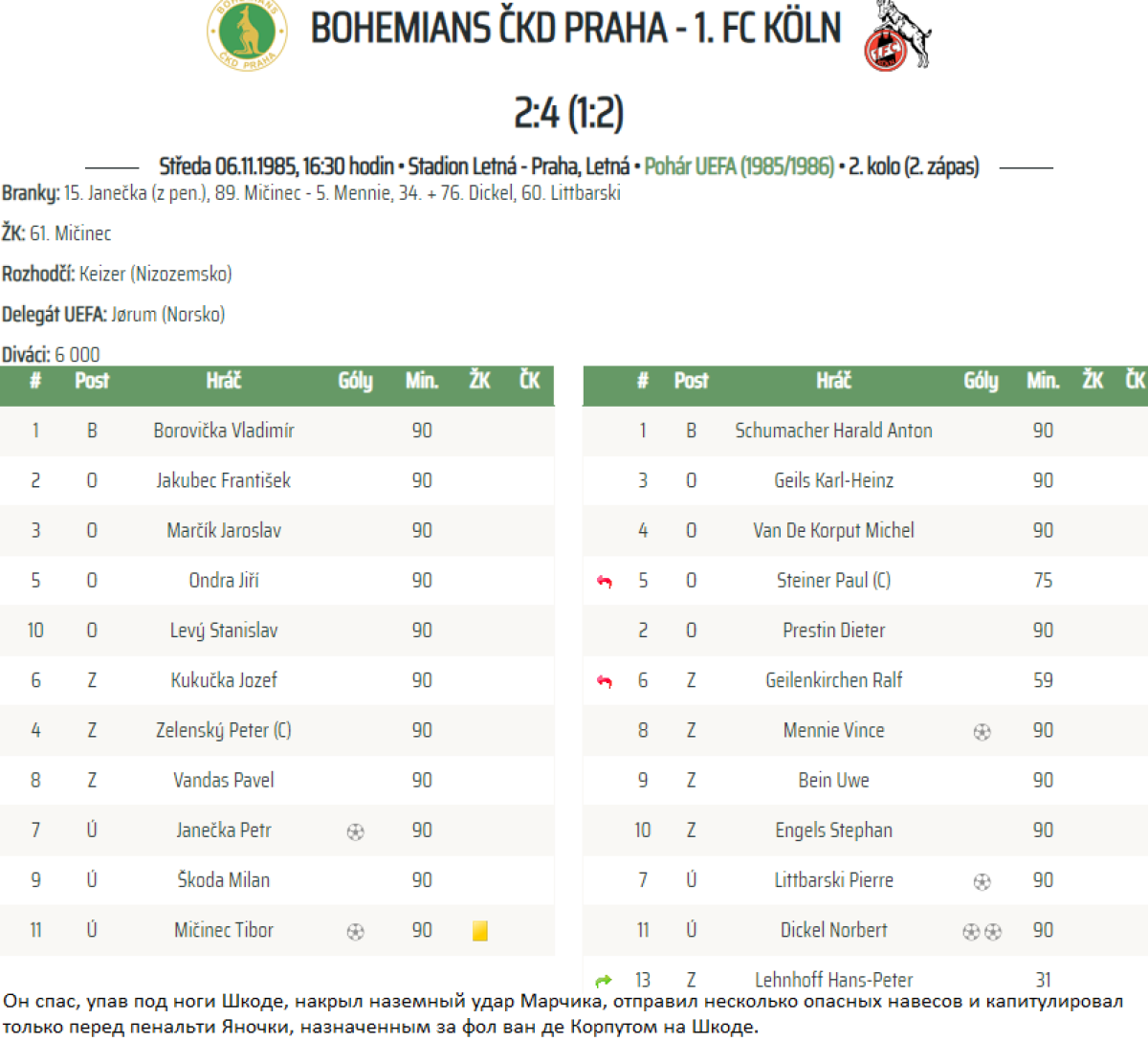Screen dimensions: 1148x1041
Task: Click the 1. FC Köln club logo
Action: 896,37
